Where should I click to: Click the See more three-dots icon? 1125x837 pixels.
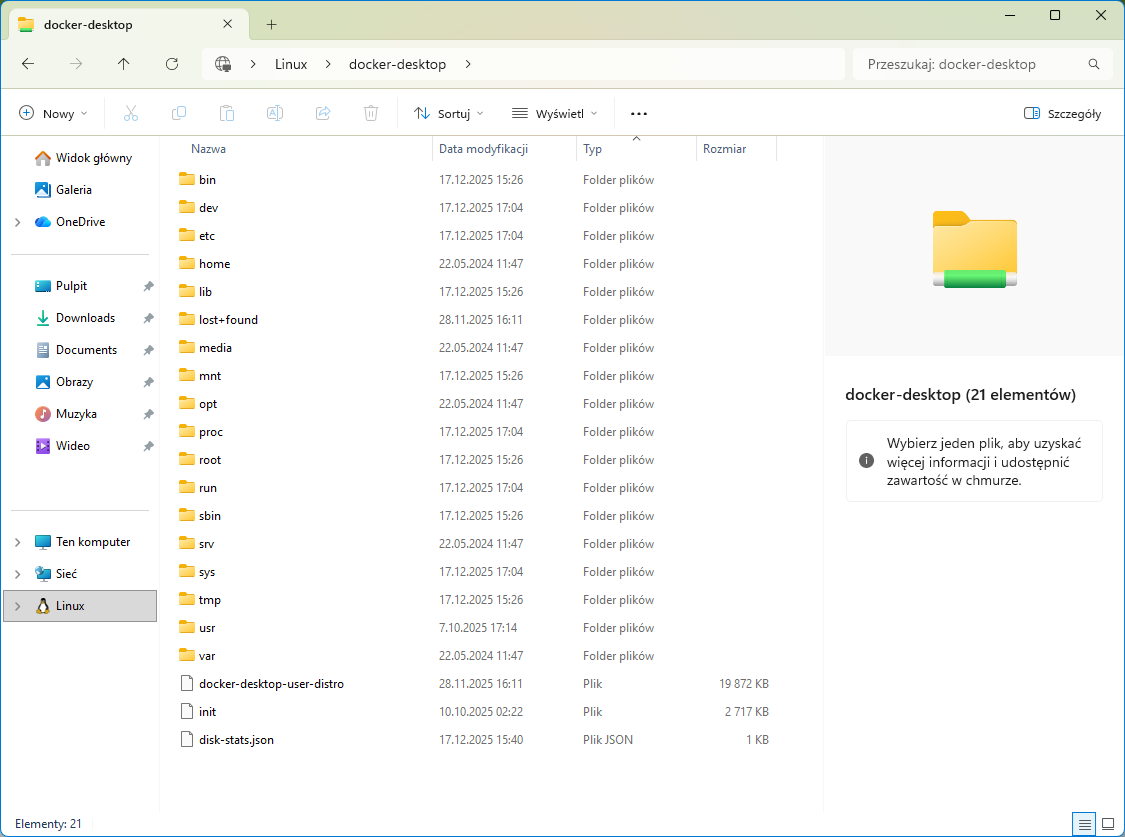[x=639, y=114]
